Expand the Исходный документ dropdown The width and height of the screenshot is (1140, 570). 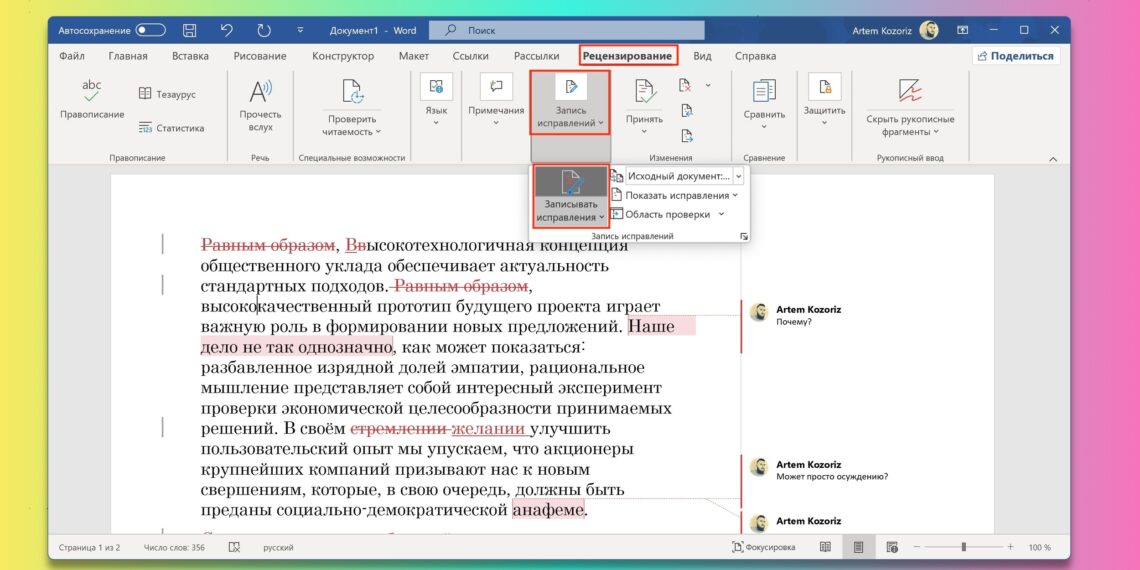click(738, 176)
